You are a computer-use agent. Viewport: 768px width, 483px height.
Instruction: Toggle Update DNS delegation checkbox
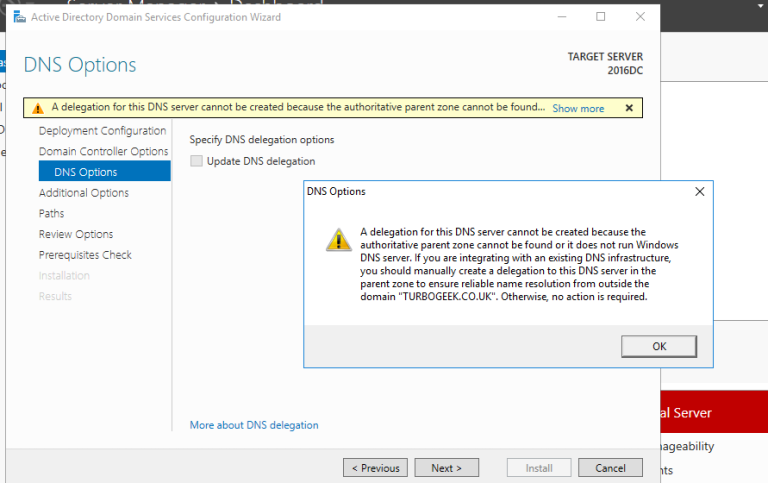coord(196,161)
